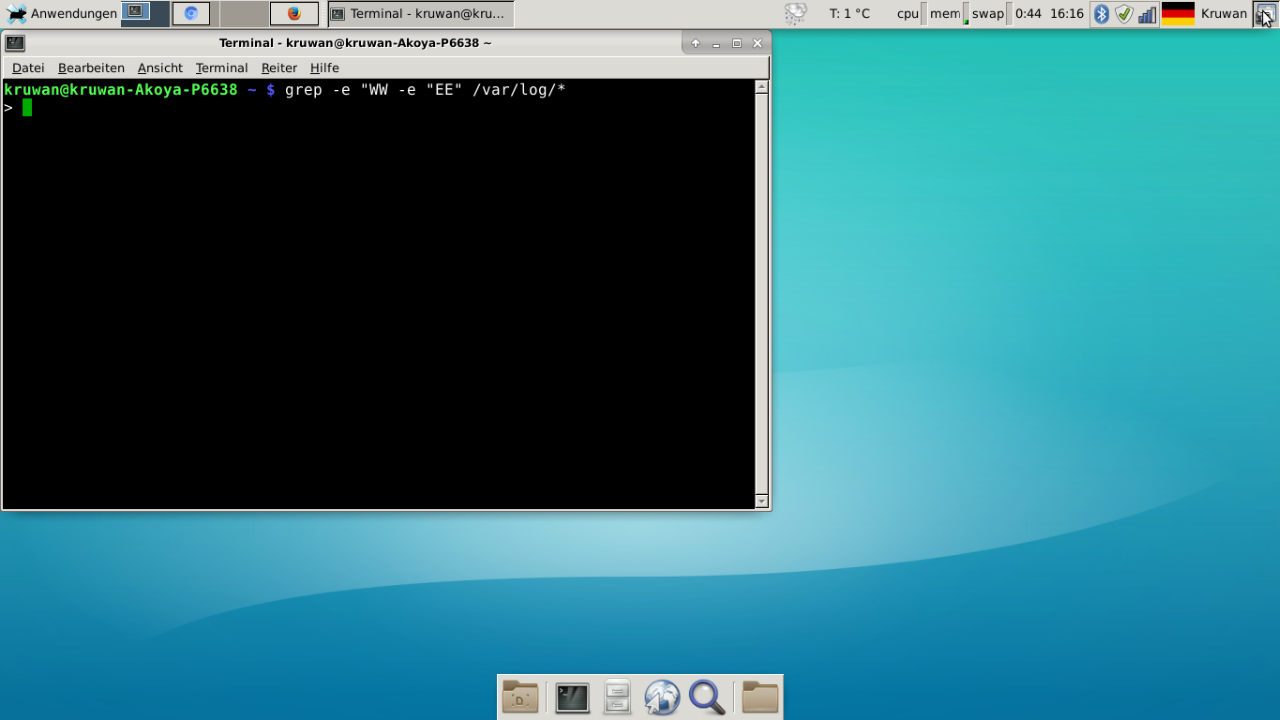
Task: Click the green cursor block in terminal
Action: pos(27,107)
